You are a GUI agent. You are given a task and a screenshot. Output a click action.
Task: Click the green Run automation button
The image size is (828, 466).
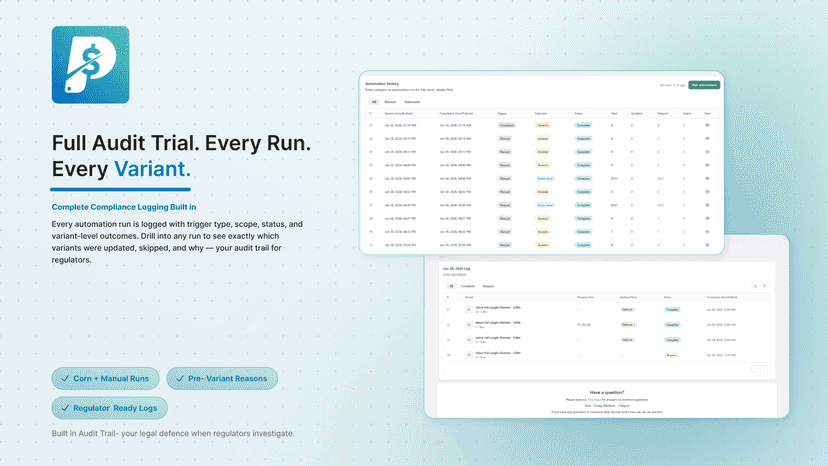pyautogui.click(x=704, y=85)
